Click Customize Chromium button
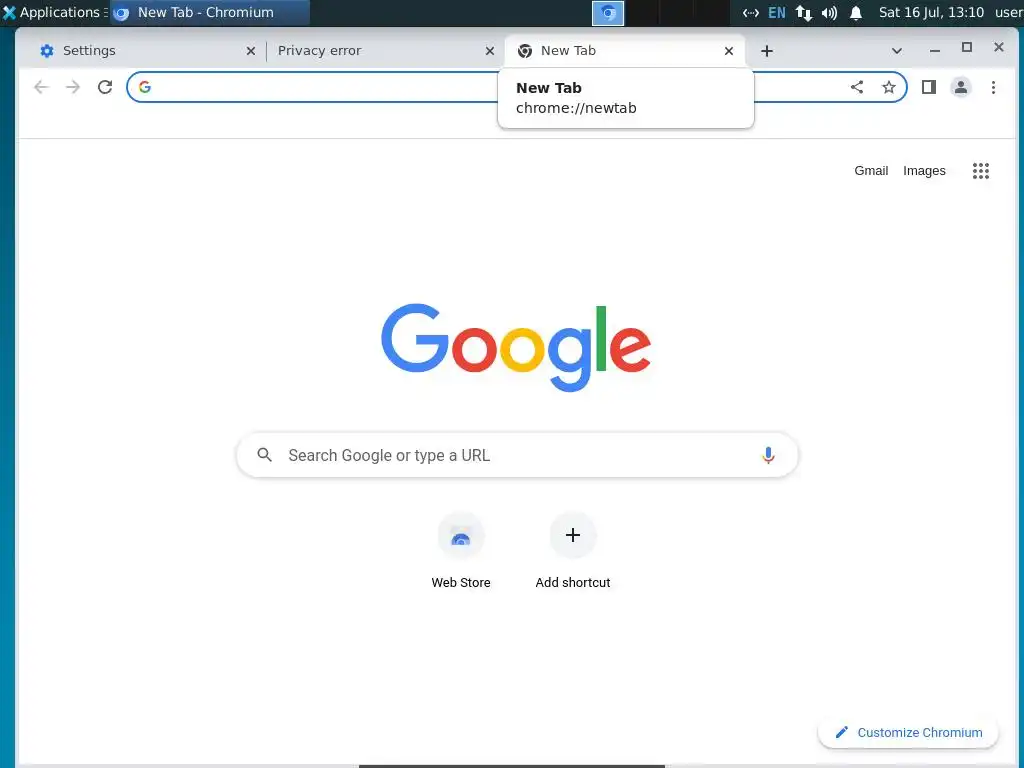The image size is (1024, 768). pos(908,733)
